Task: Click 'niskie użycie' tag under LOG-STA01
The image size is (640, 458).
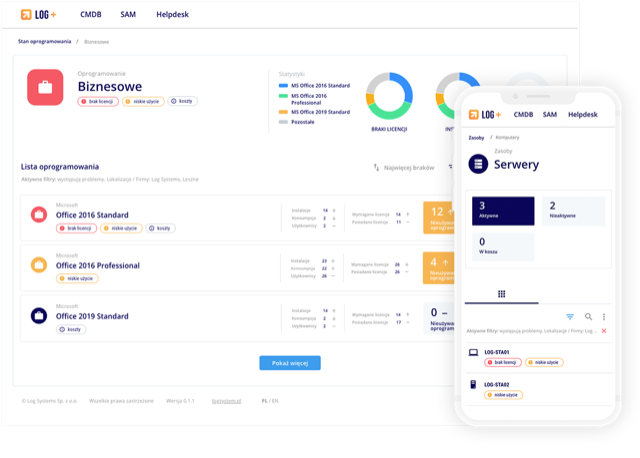Action: tap(544, 362)
